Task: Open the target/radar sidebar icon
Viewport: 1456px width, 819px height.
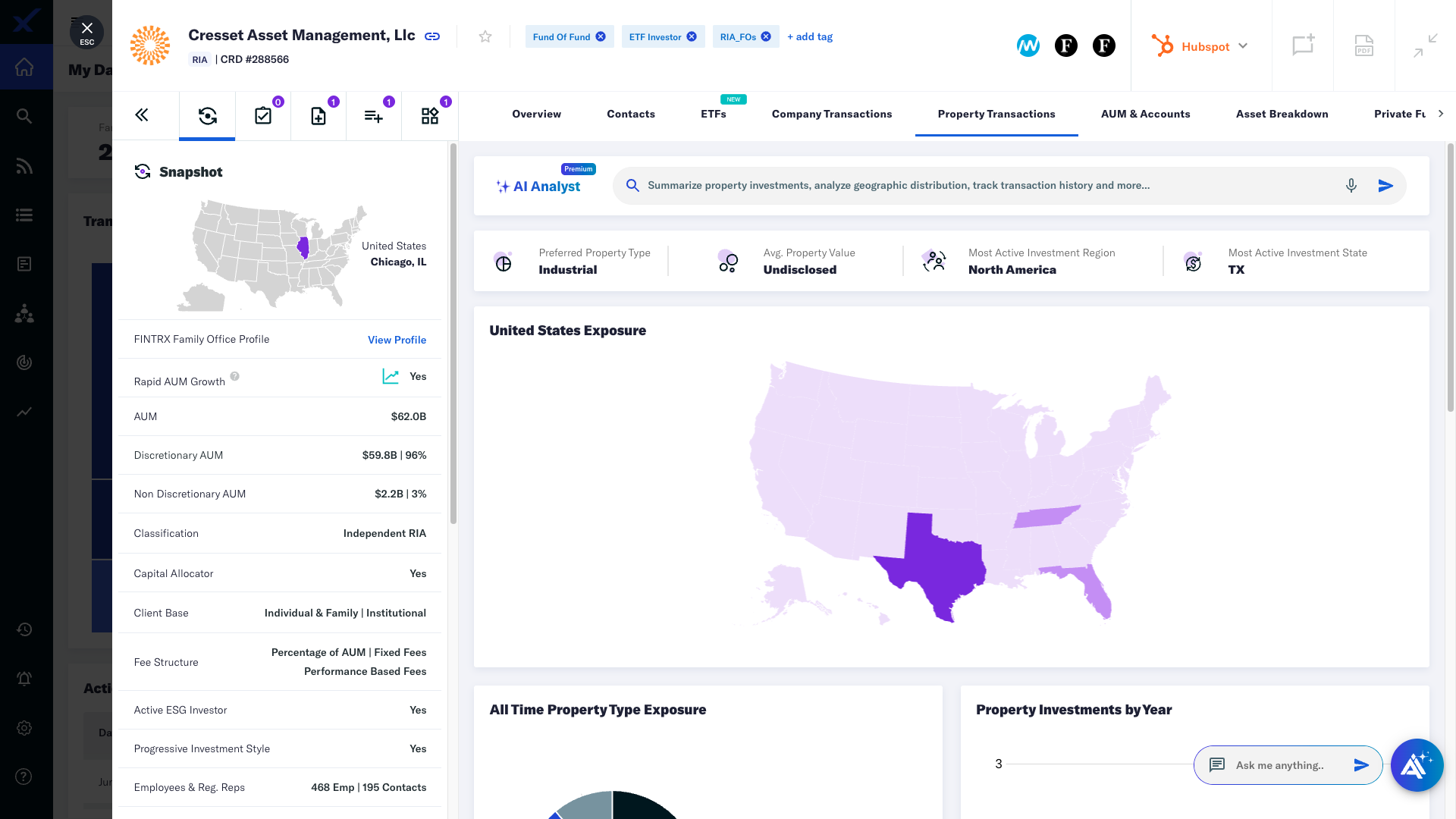Action: coord(24,362)
